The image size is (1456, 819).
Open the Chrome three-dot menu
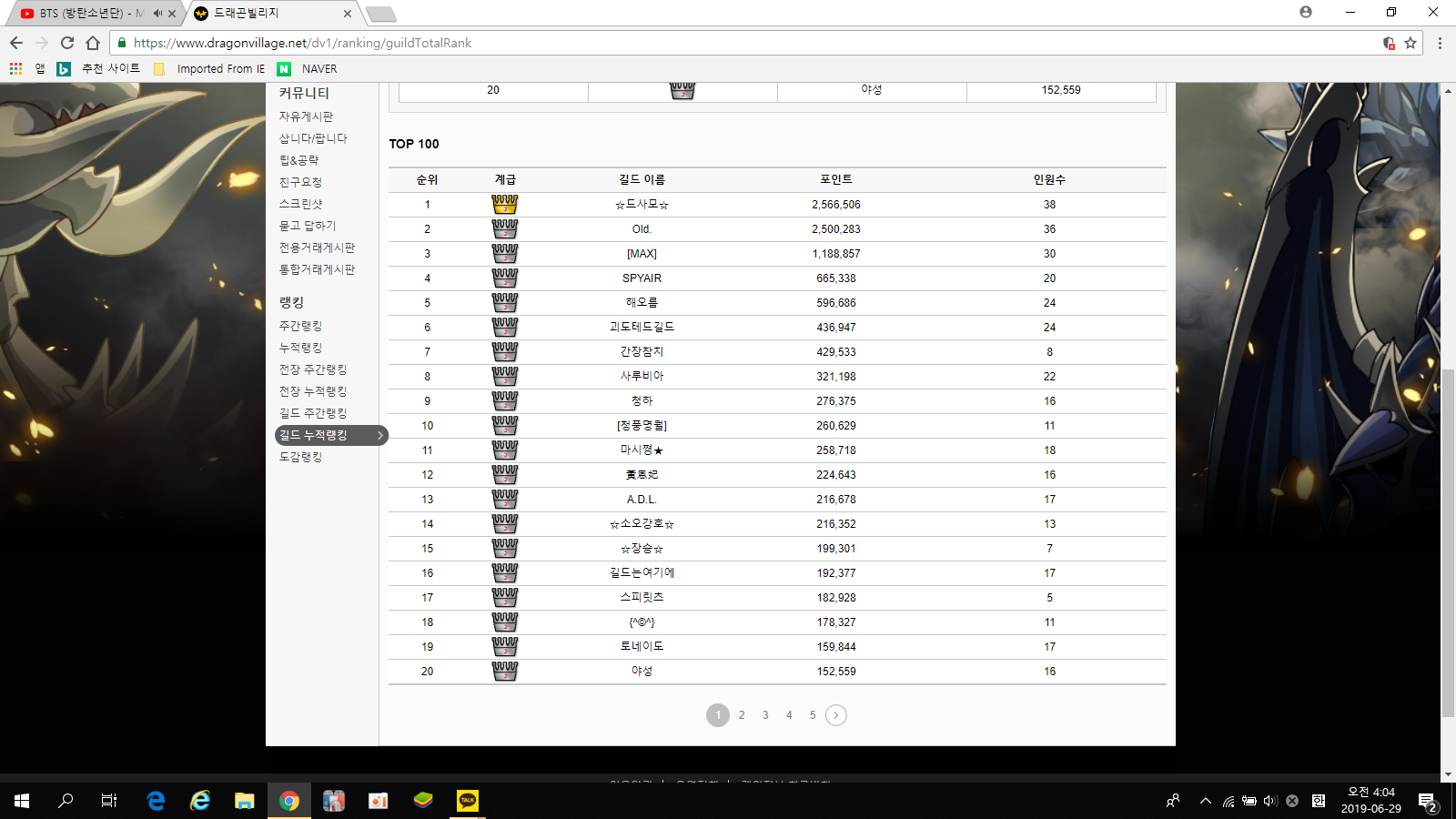tap(1440, 43)
